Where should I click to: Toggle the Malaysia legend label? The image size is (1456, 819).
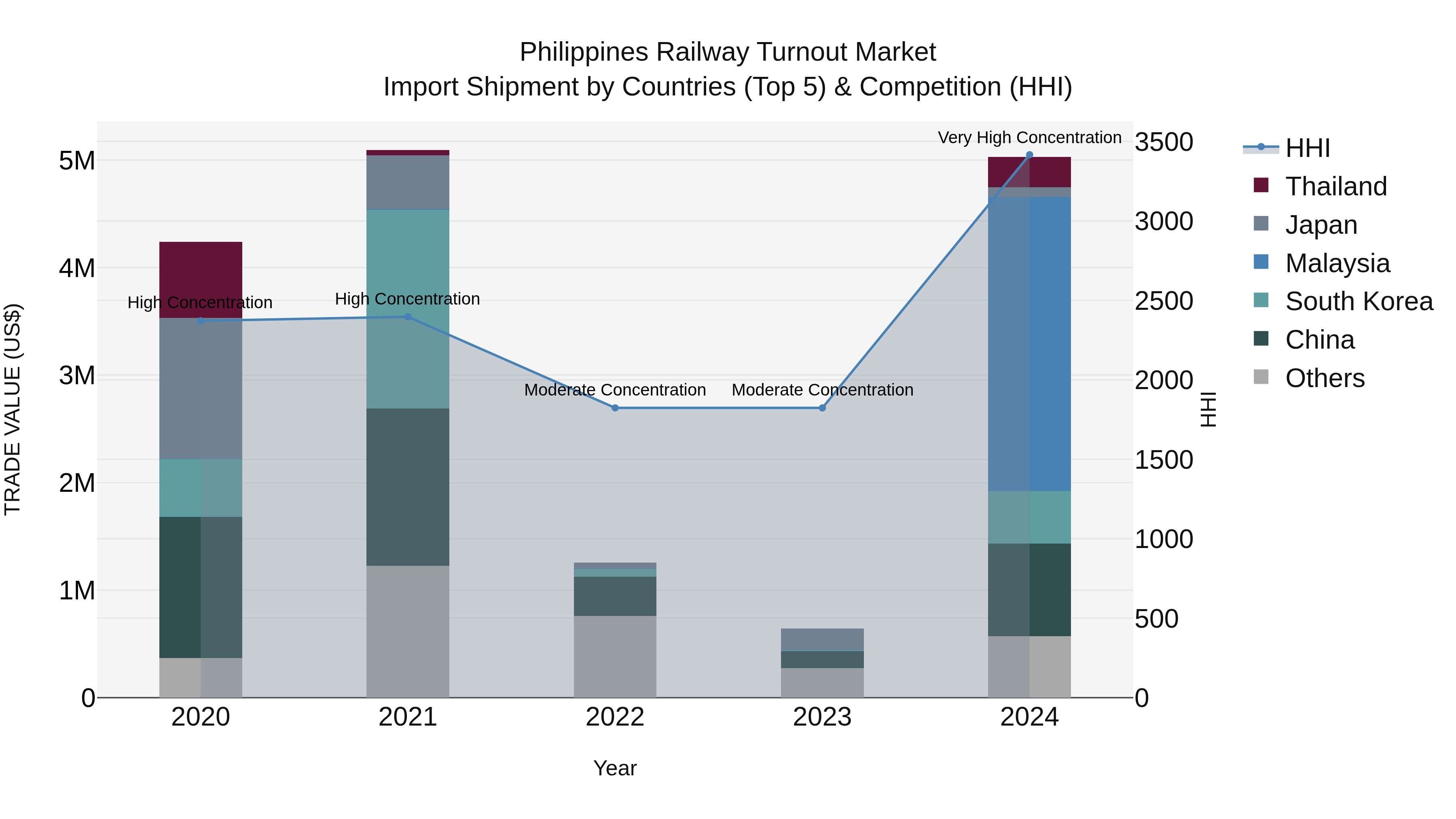coord(1338,263)
